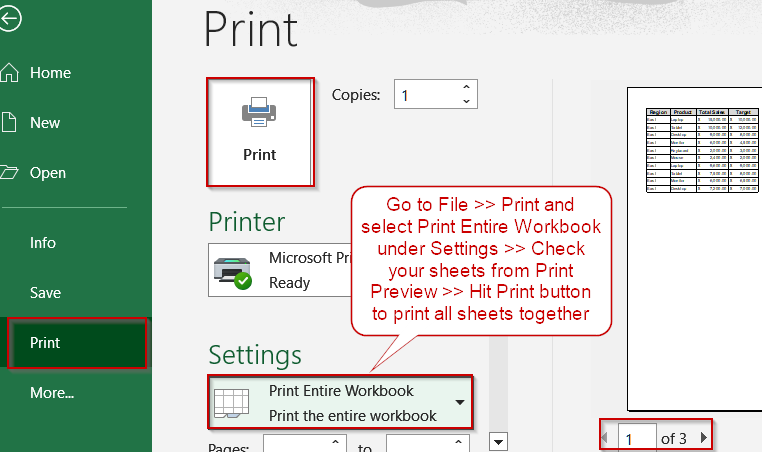Increment the Pages from value

click(335, 442)
